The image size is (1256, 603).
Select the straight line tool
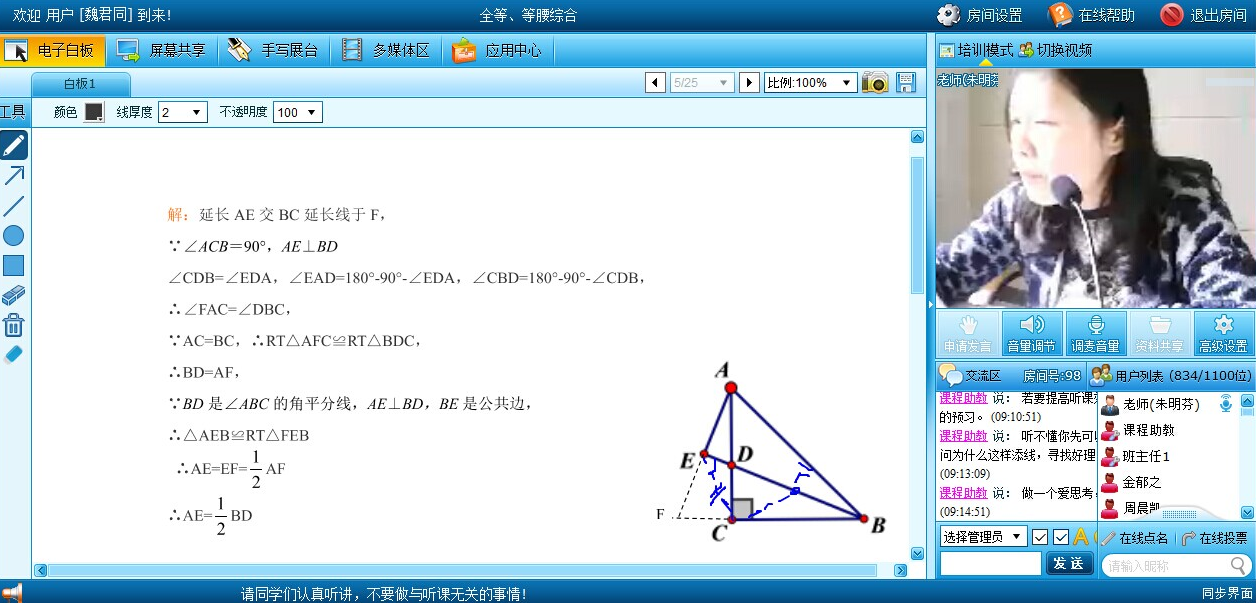tap(14, 206)
